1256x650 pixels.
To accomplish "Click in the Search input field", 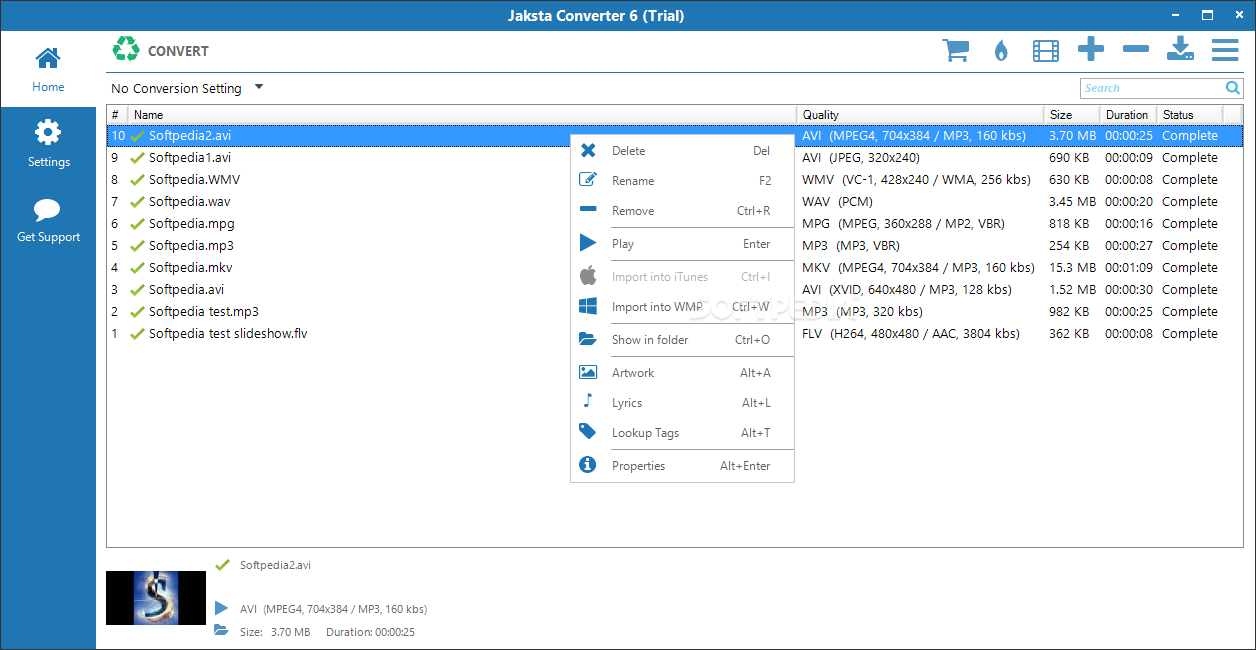I will [1152, 88].
